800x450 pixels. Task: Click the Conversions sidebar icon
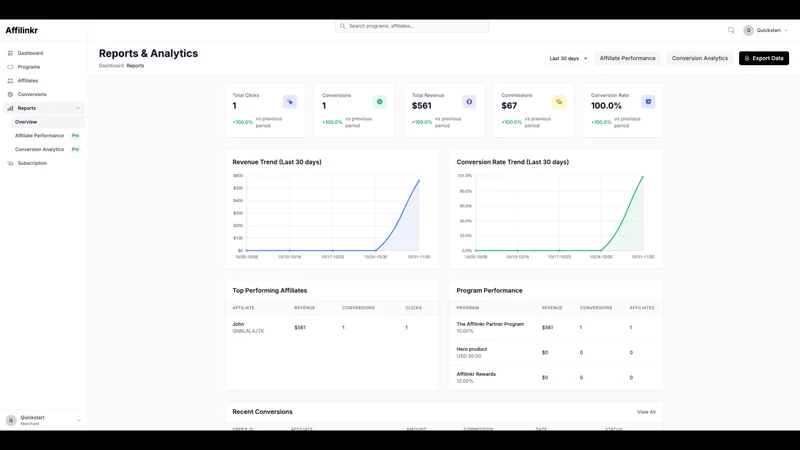pos(10,94)
